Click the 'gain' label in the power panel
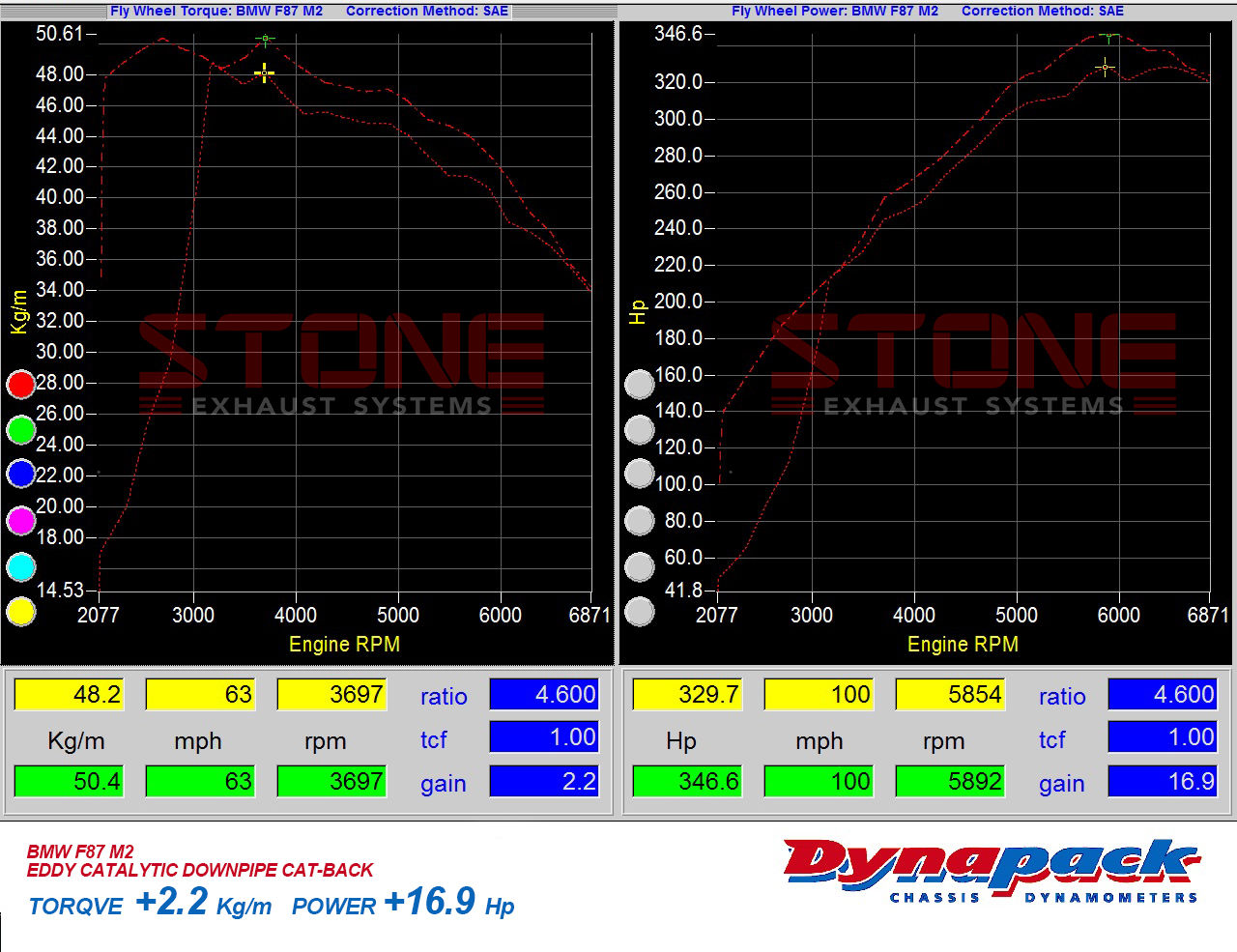This screenshot has width=1237, height=952. [1062, 784]
